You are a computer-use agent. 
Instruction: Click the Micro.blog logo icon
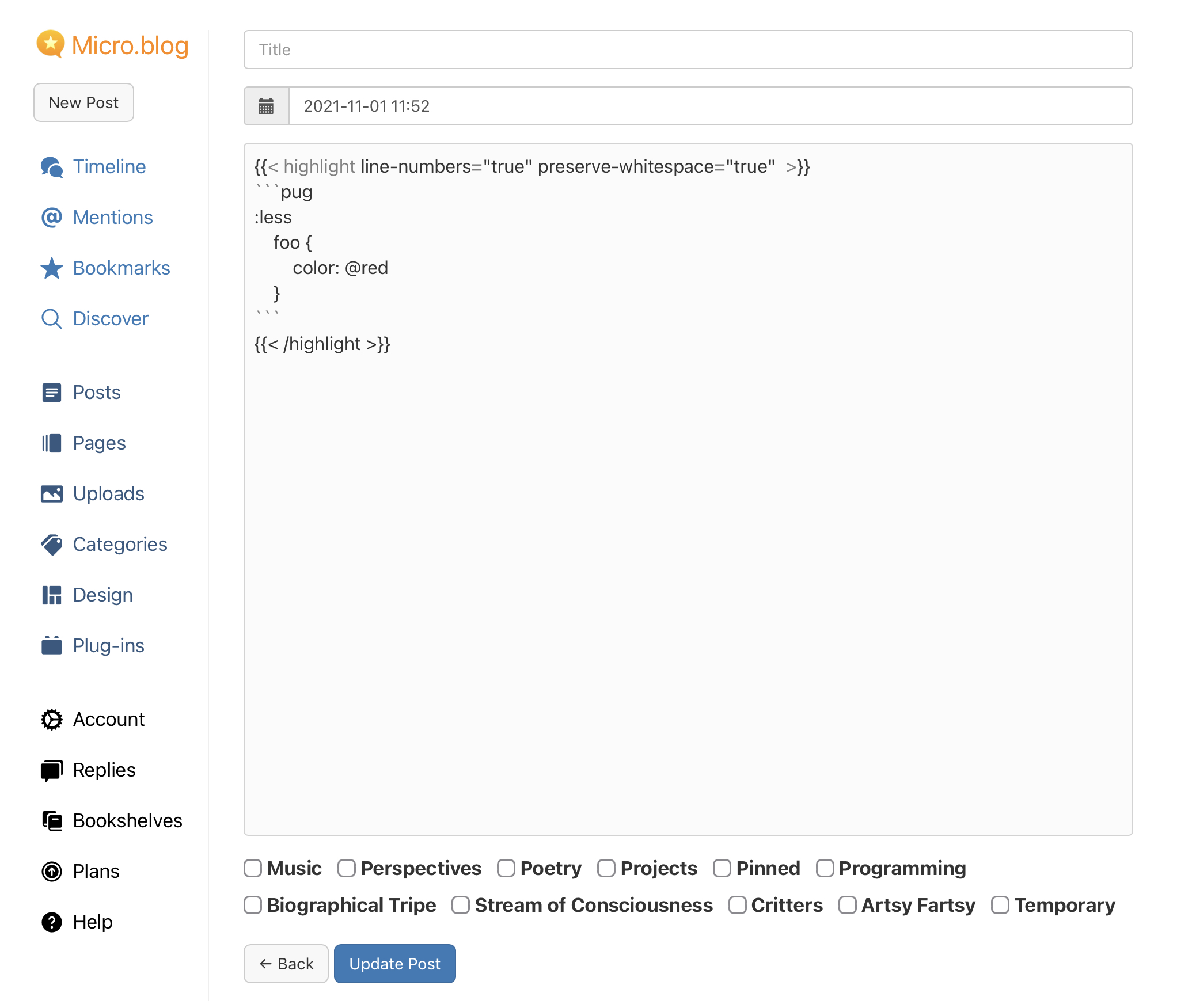coord(51,44)
